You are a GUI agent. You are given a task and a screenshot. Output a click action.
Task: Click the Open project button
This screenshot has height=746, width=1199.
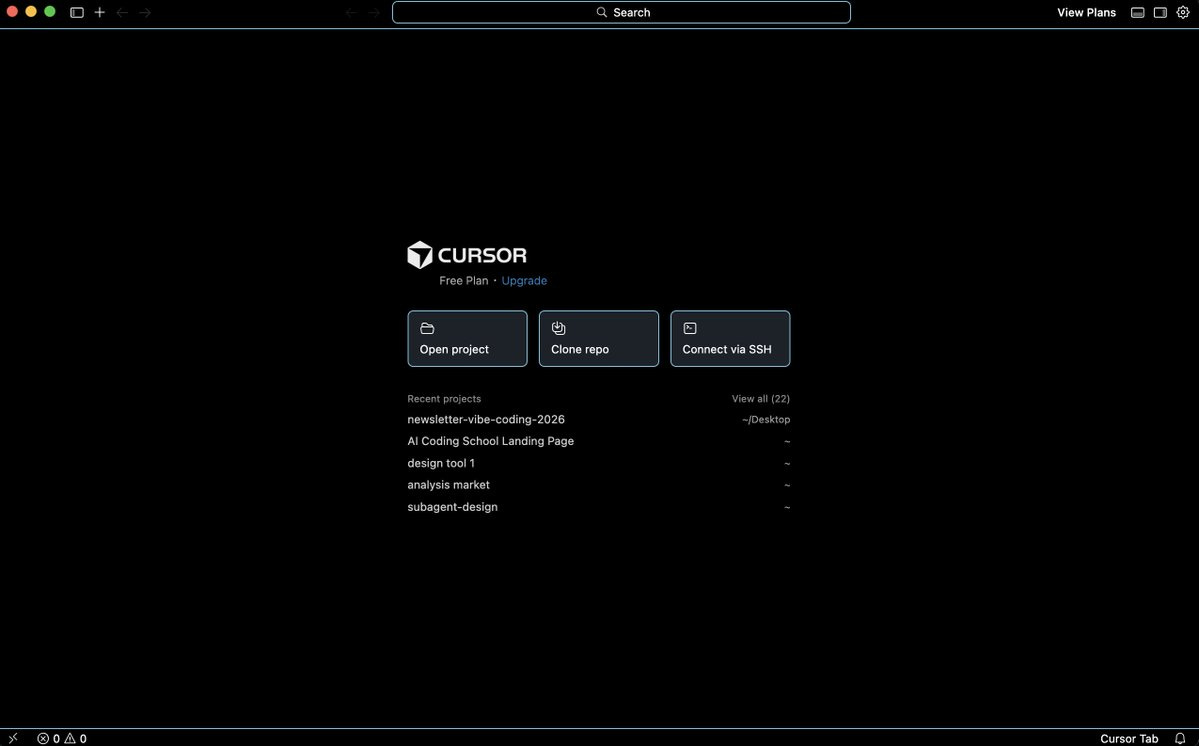(x=467, y=339)
